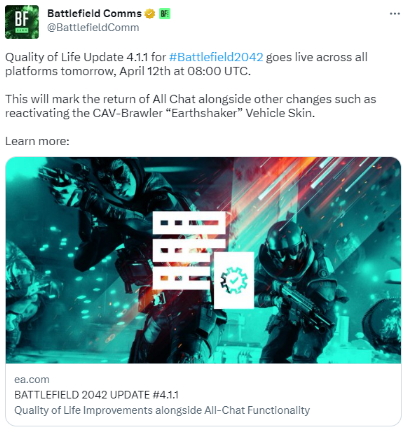Viewport: 412px width, 433px height.
Task: Click the All Chat return paragraph
Action: [x=191, y=106]
